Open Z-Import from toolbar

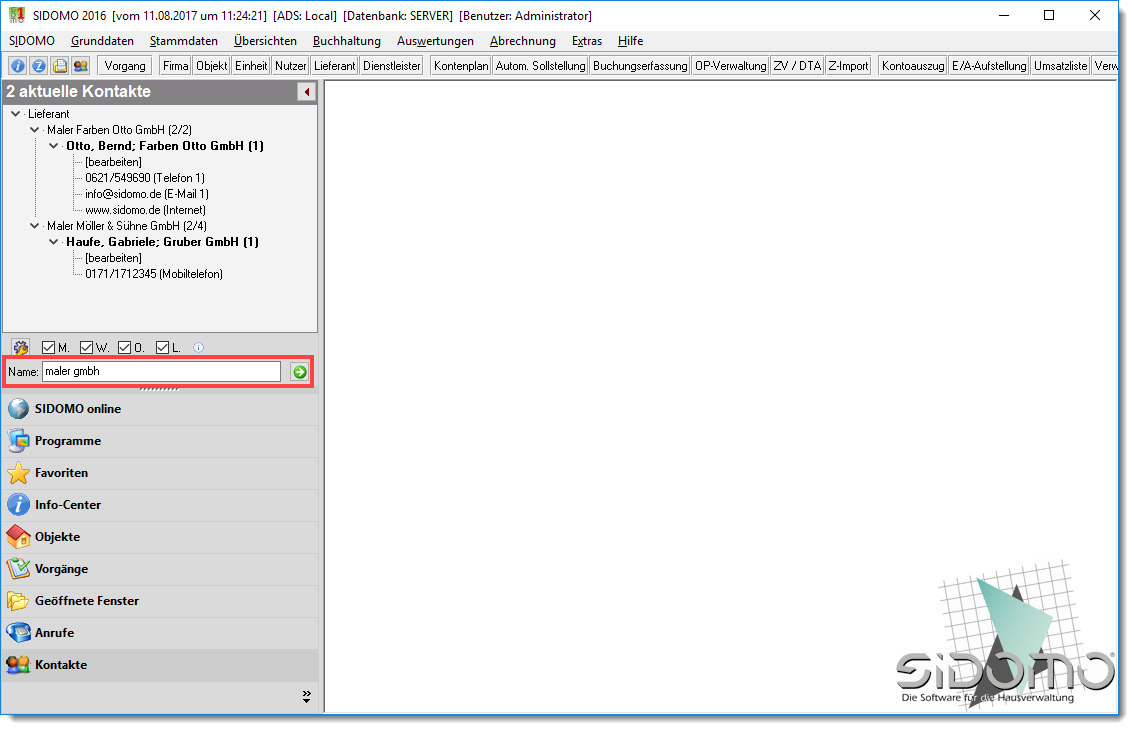tap(848, 66)
